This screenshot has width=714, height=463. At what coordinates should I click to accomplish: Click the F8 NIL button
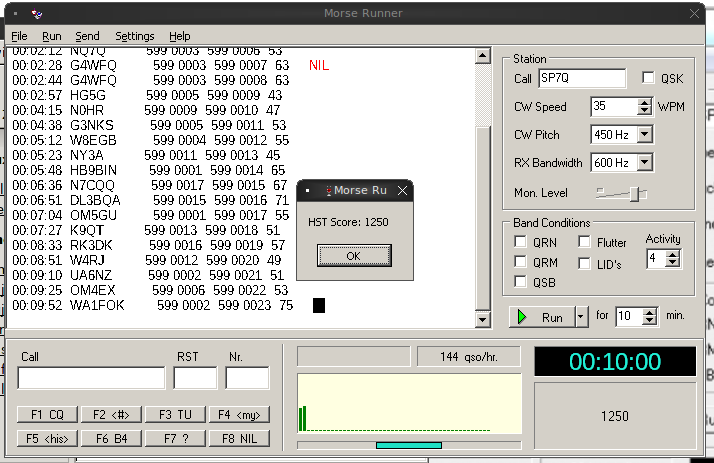(x=239, y=438)
